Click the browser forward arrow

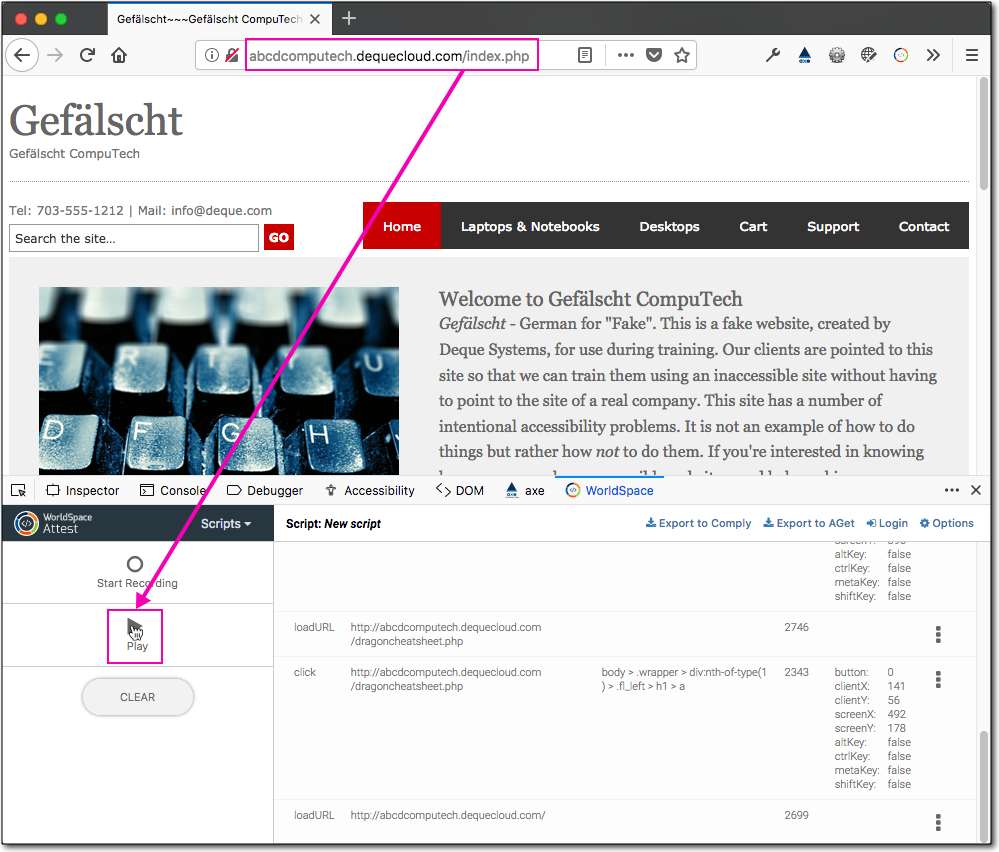(55, 55)
